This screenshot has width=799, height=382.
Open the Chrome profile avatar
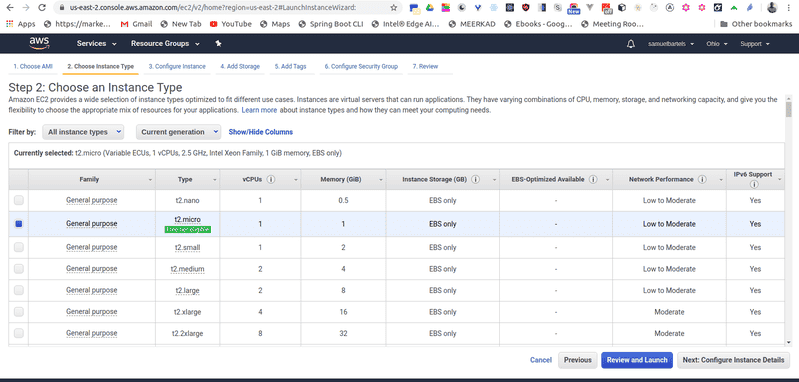coord(773,8)
